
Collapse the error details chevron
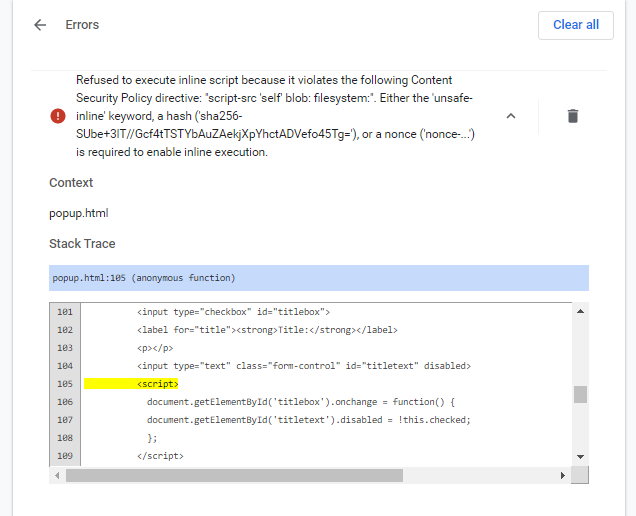tap(511, 116)
